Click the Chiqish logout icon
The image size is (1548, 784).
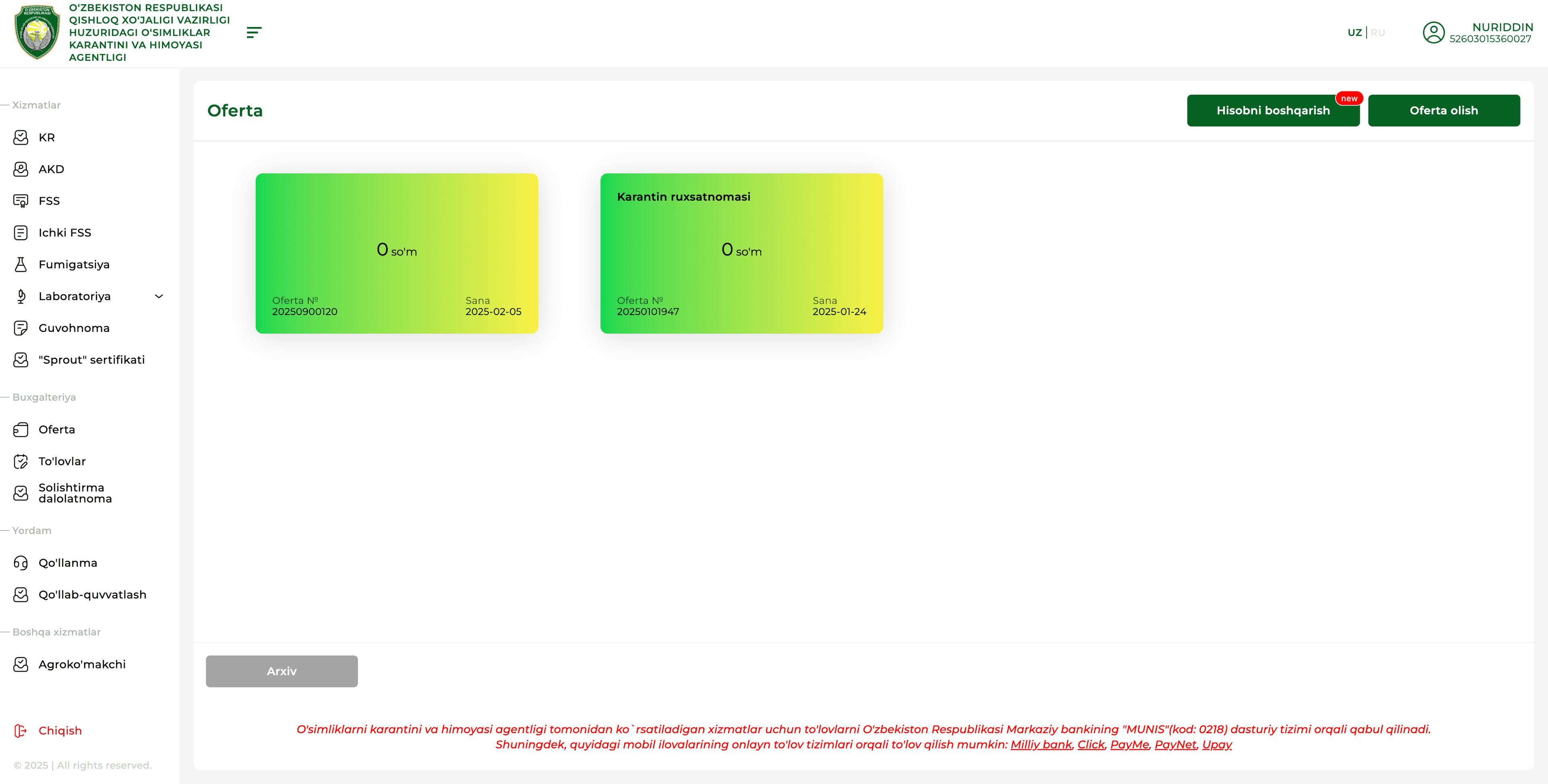point(21,730)
